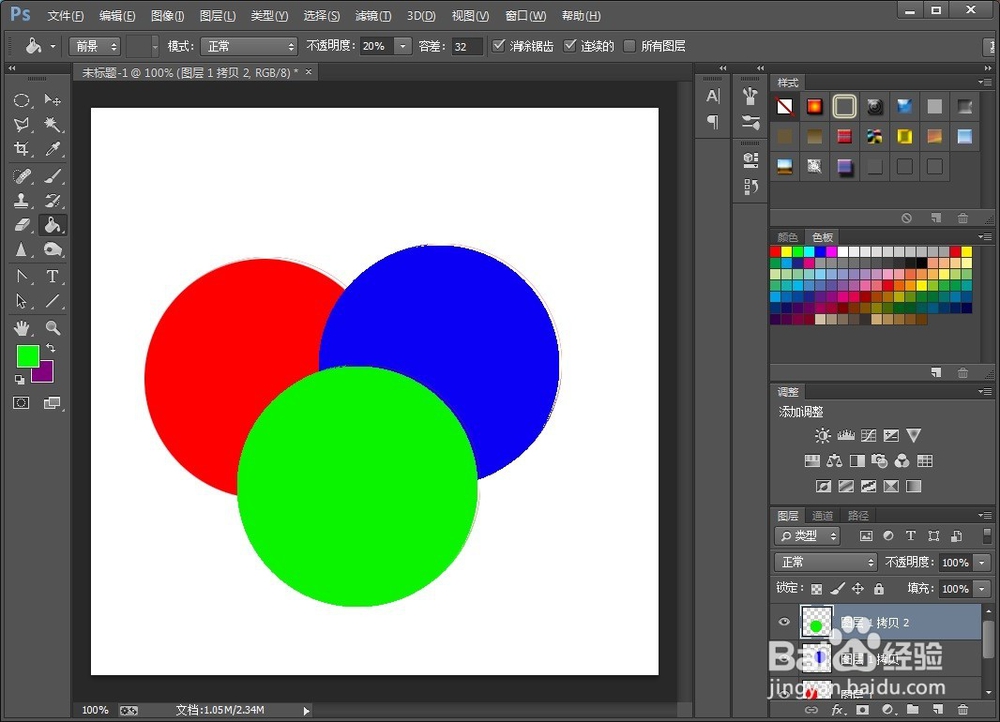Image resolution: width=1000 pixels, height=722 pixels.
Task: Select the Hand tool
Action: [21, 328]
